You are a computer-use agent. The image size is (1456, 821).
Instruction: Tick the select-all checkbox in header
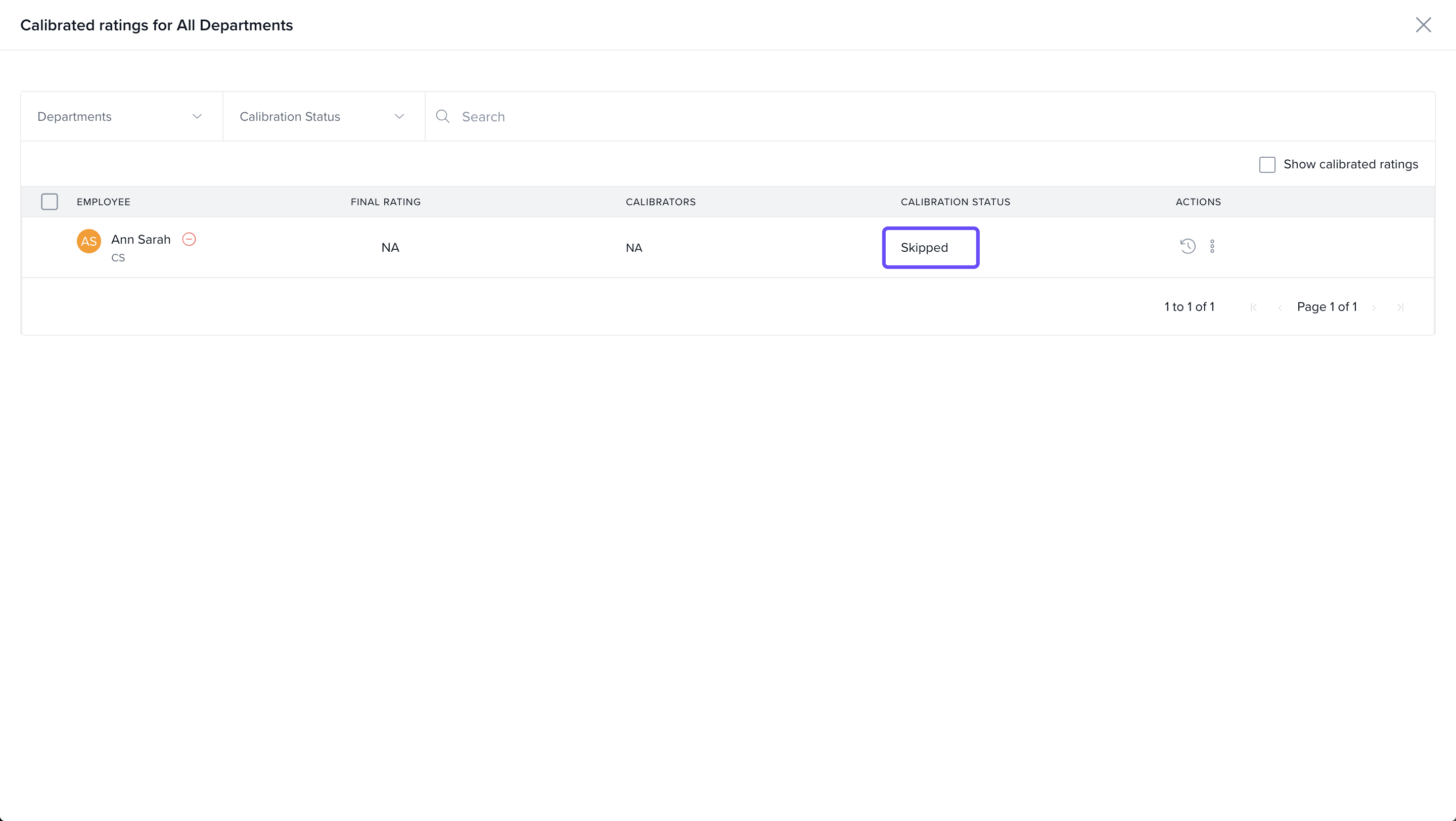click(50, 202)
